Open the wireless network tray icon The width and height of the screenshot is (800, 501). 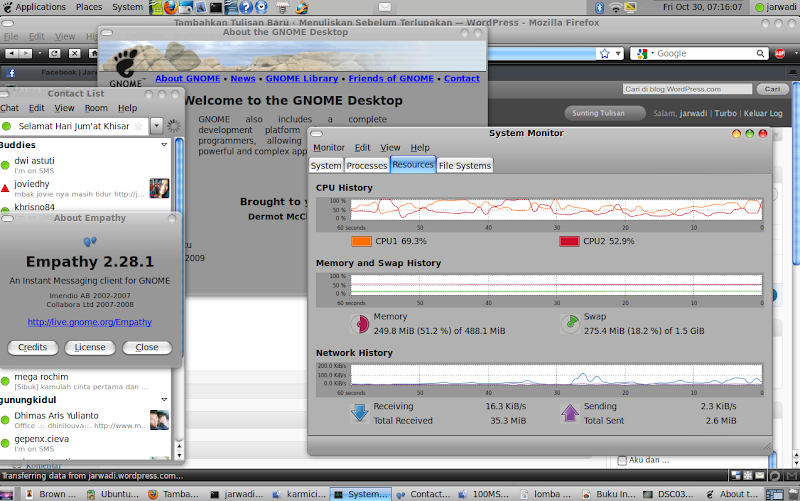click(616, 7)
